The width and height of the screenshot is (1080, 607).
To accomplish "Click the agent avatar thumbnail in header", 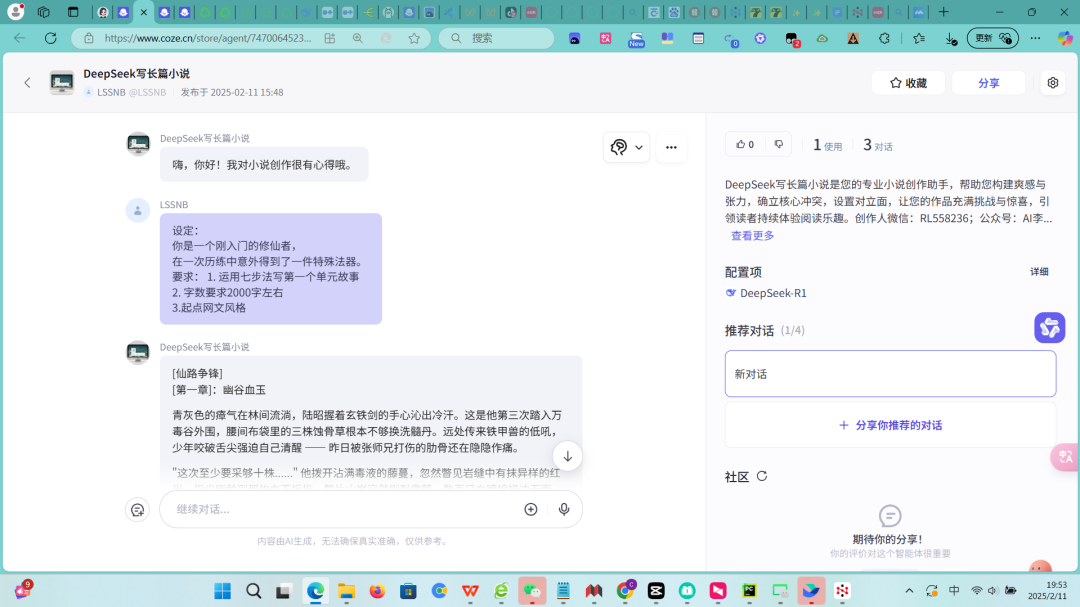I will tap(61, 83).
